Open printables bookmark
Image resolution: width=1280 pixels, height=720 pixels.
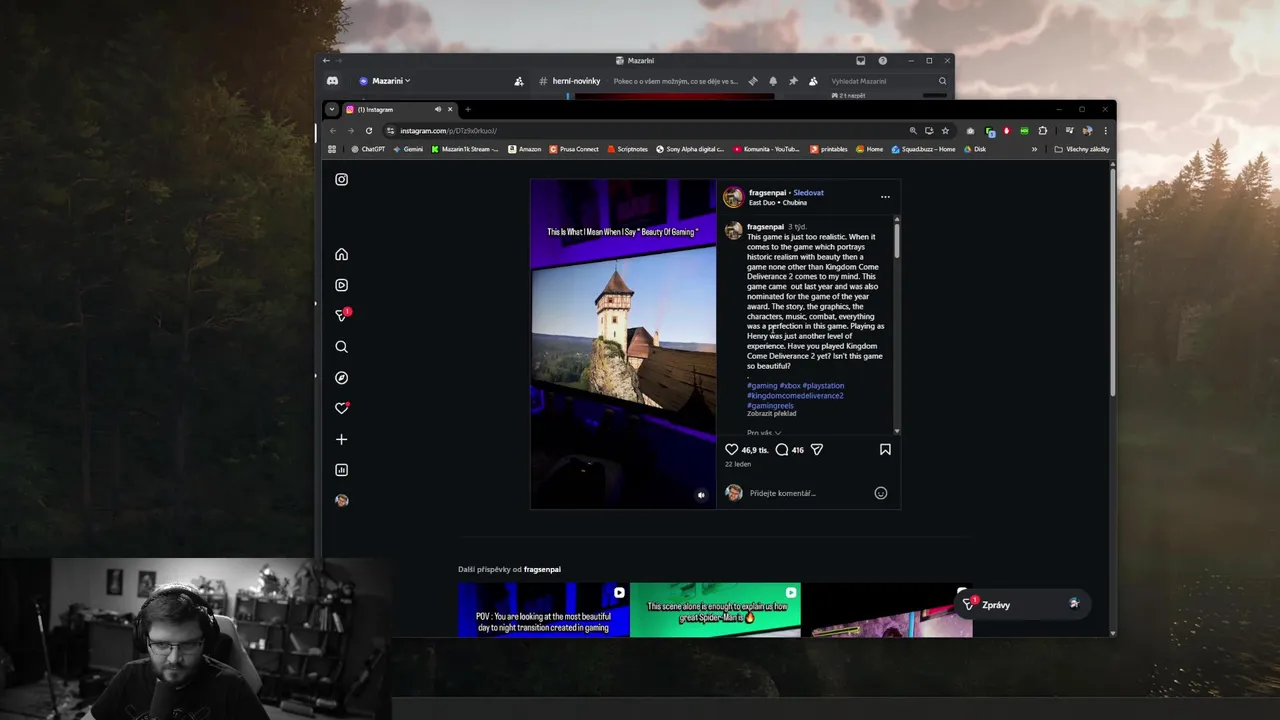tap(829, 149)
